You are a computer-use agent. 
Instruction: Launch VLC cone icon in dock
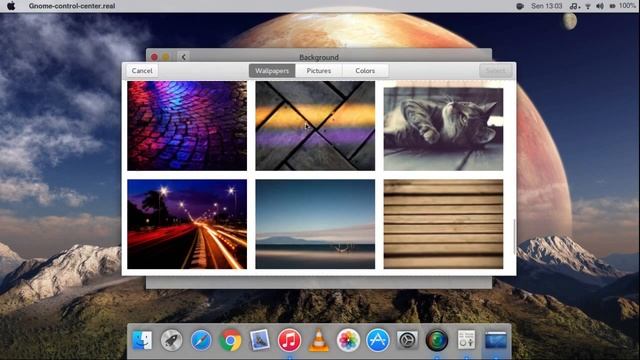coord(319,340)
